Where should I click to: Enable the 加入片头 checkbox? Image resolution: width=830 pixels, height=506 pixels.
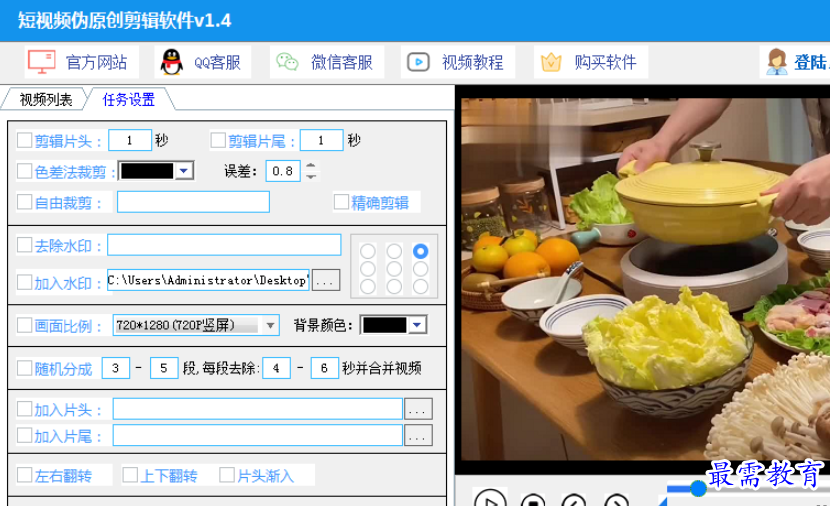[24, 409]
